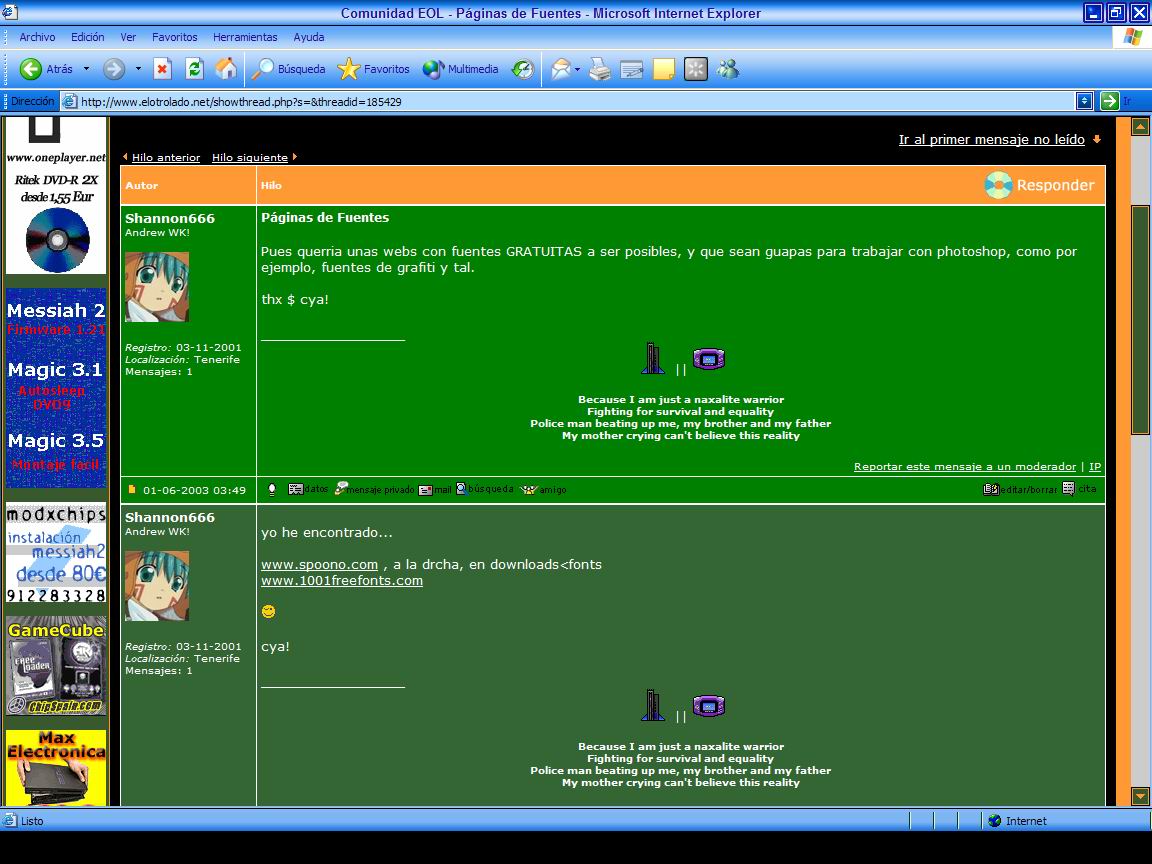Click the 'Internet' zone status bar entry
Image resolution: width=1152 pixels, height=864 pixels.
point(1018,821)
